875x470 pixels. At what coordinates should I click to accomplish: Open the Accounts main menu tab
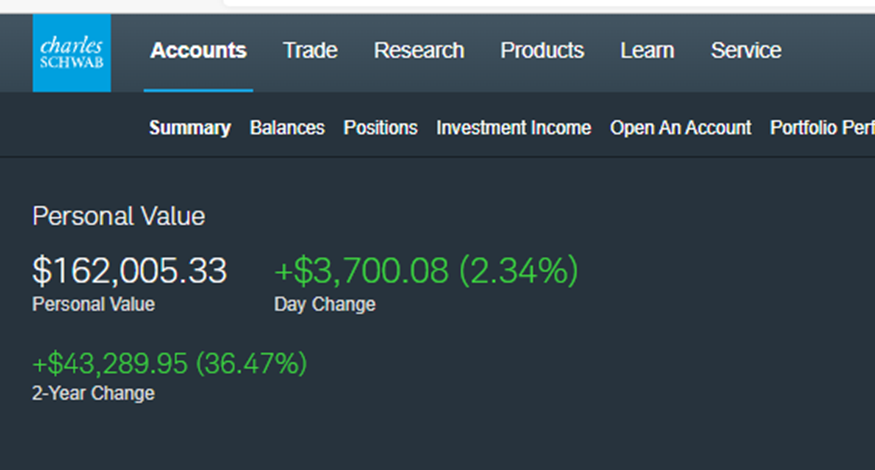[x=198, y=50]
